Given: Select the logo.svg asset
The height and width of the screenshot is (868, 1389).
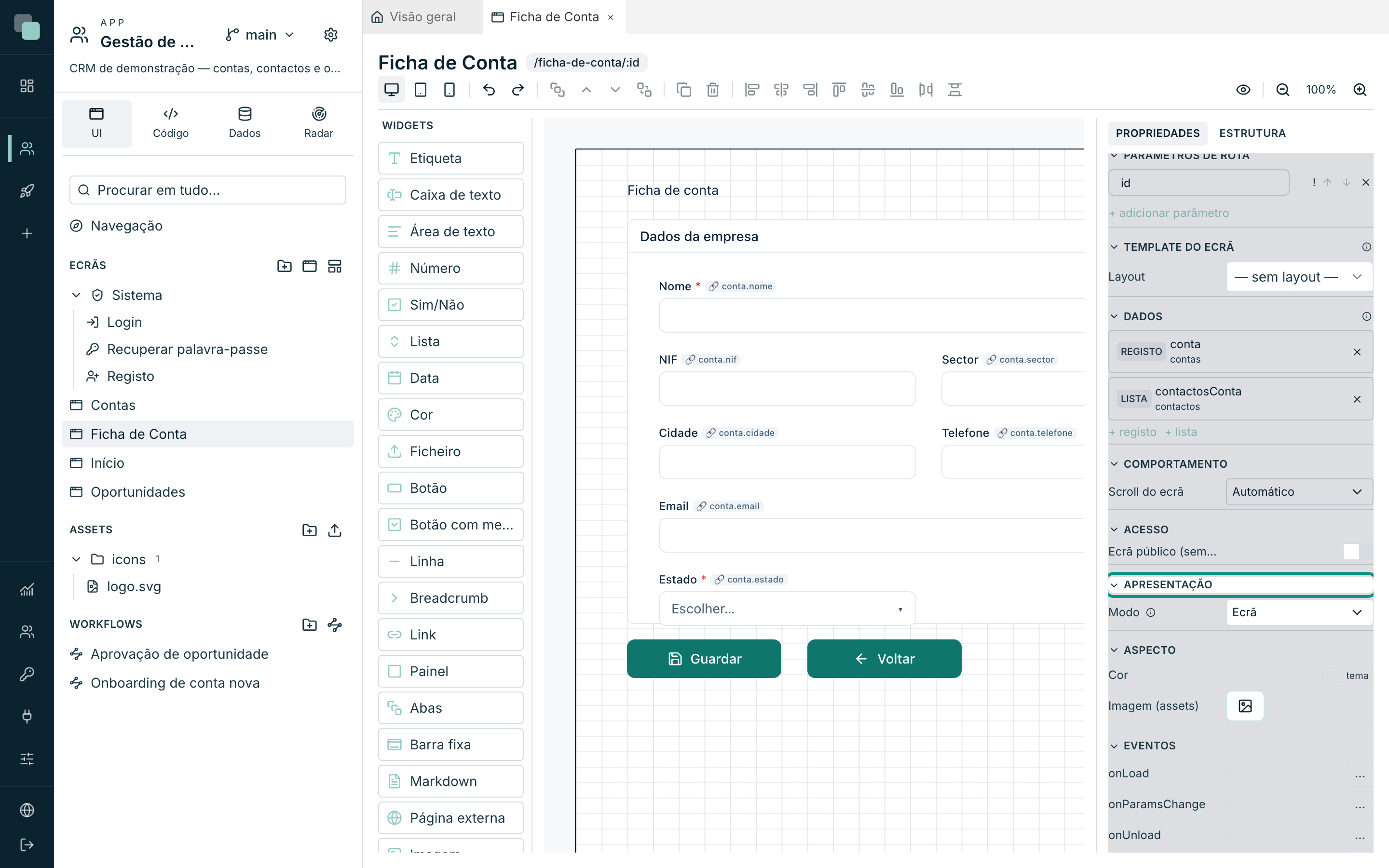Looking at the screenshot, I should (133, 586).
